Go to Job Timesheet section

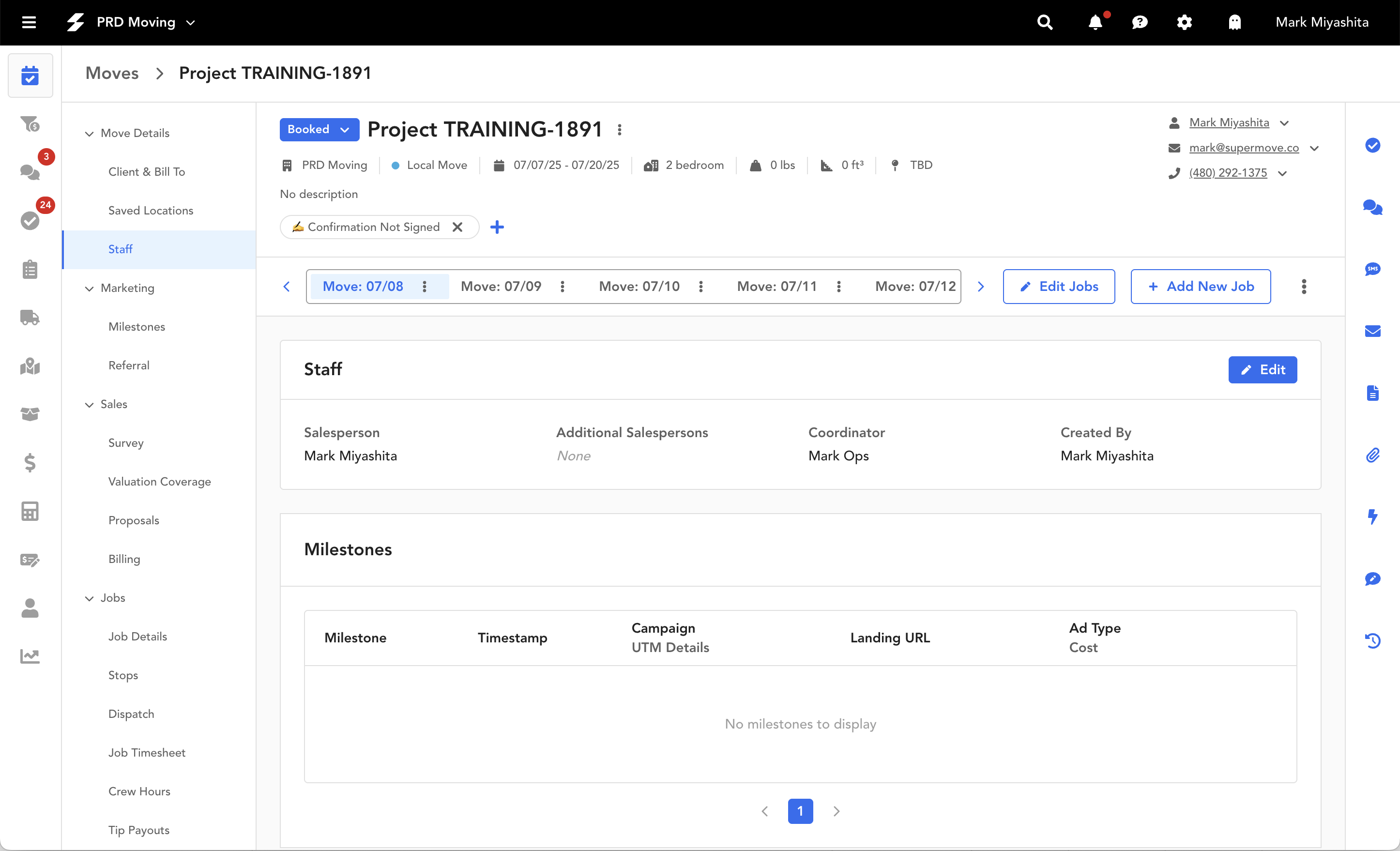pyautogui.click(x=147, y=752)
